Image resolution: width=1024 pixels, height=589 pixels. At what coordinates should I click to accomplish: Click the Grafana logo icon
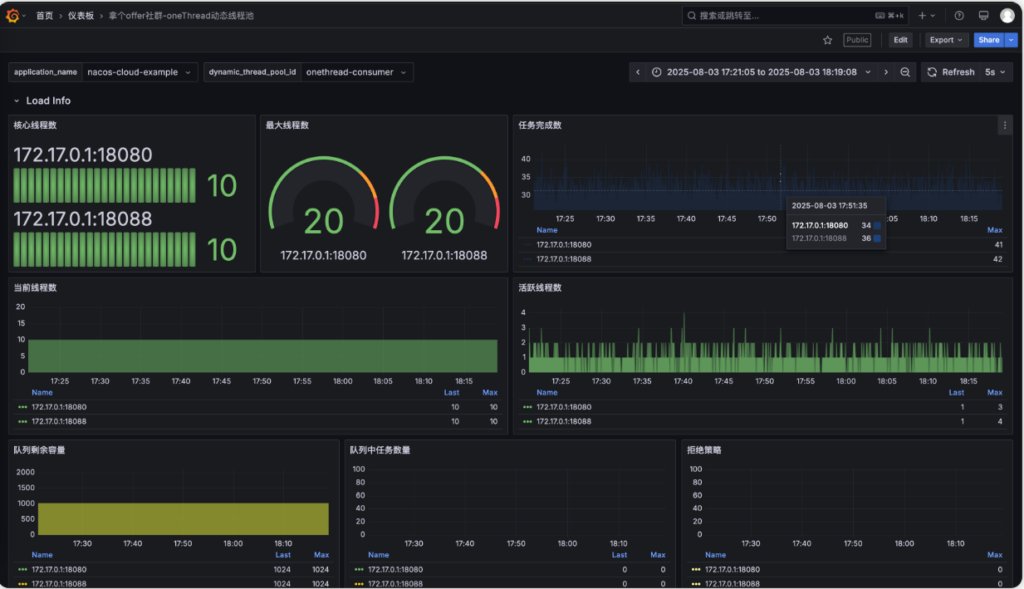pos(13,16)
